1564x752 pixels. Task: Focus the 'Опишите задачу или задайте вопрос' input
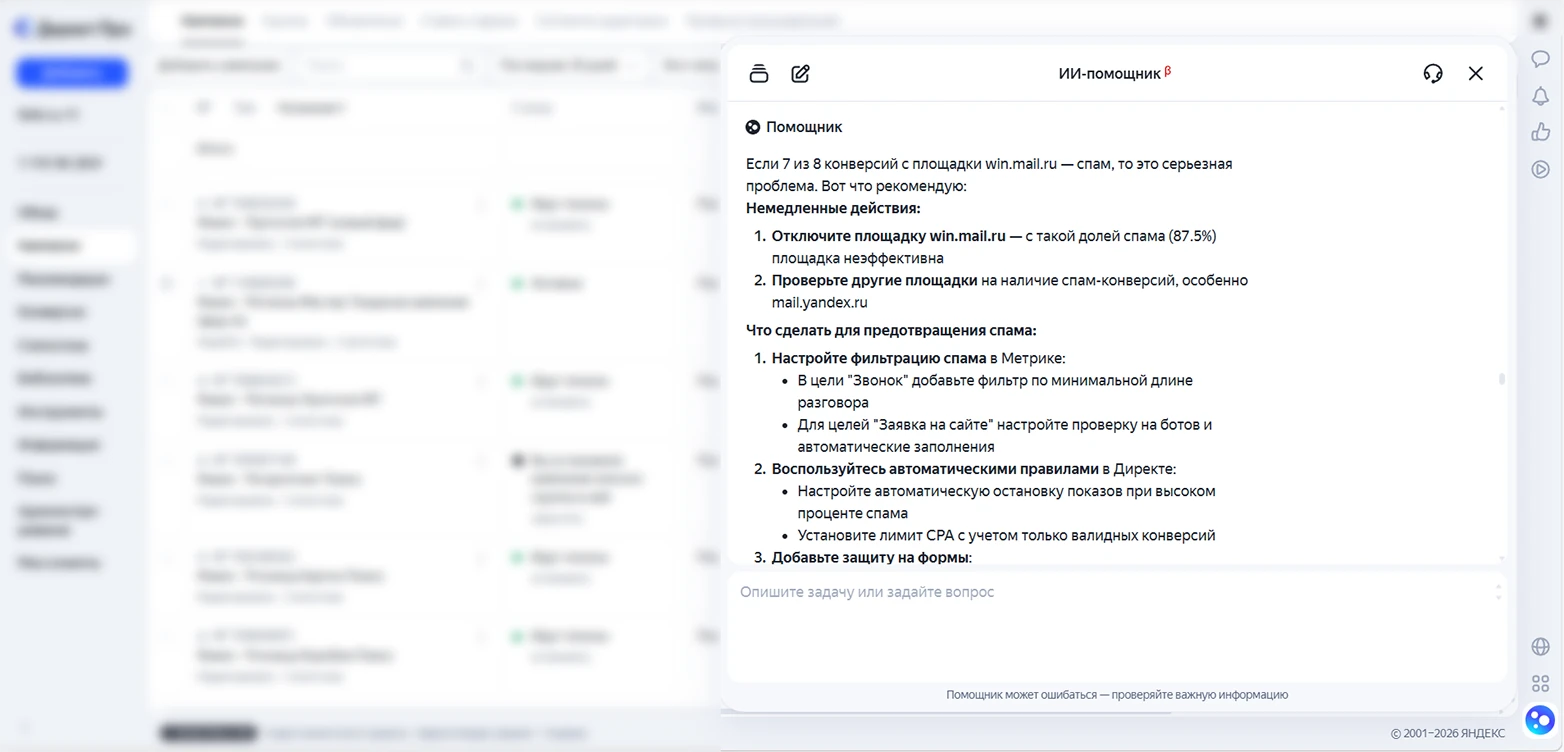pyautogui.click(x=1117, y=626)
